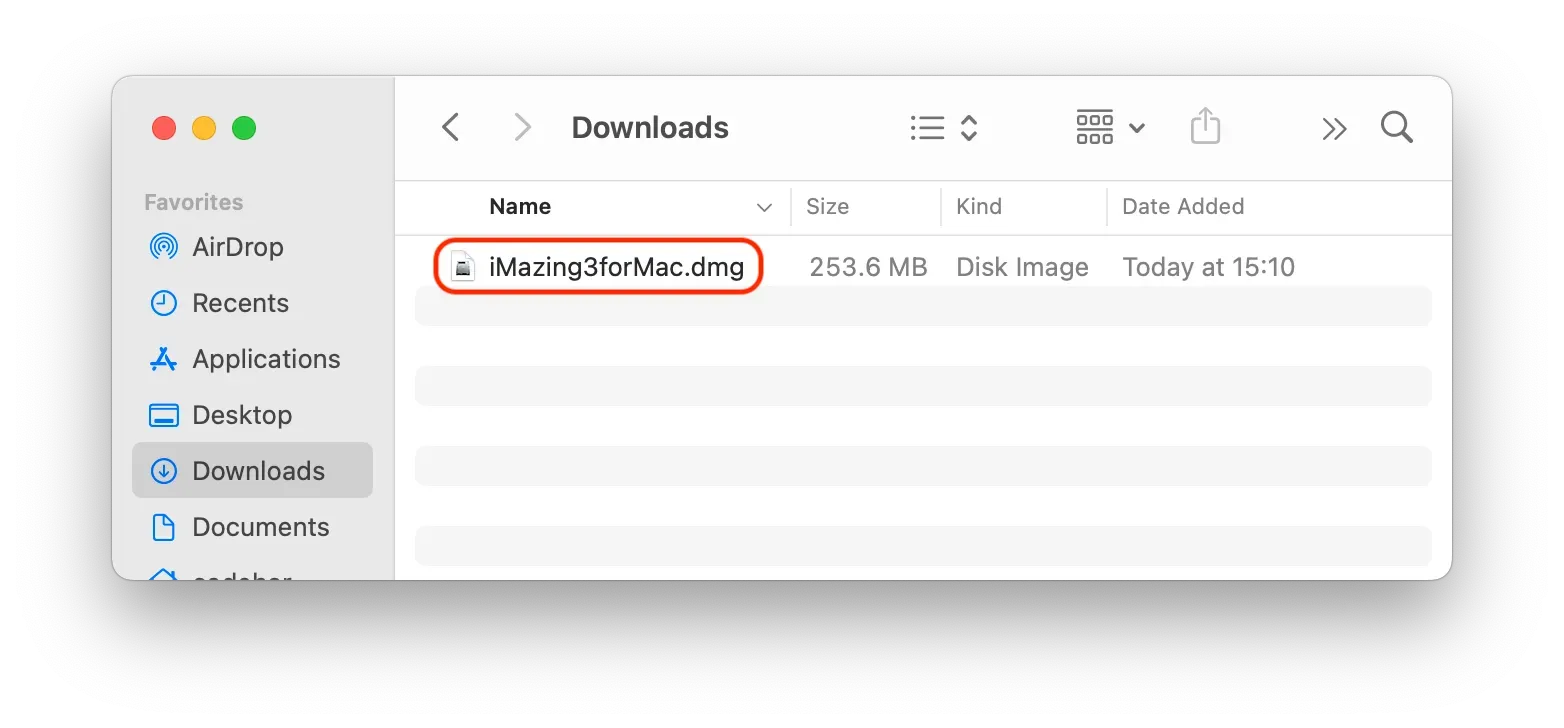This screenshot has height=728, width=1564.
Task: Click the Date Added column header
Action: (1183, 206)
